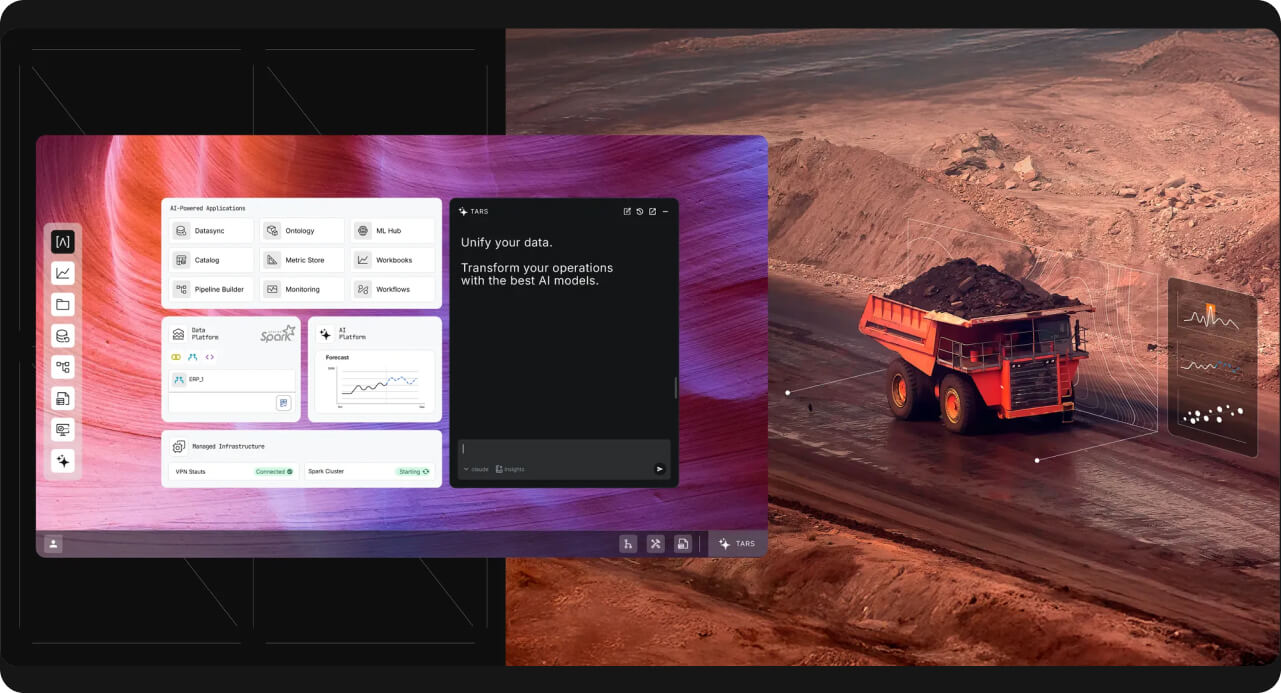This screenshot has height=693, width=1281.
Task: Open the Monitoring tile
Action: (x=301, y=289)
